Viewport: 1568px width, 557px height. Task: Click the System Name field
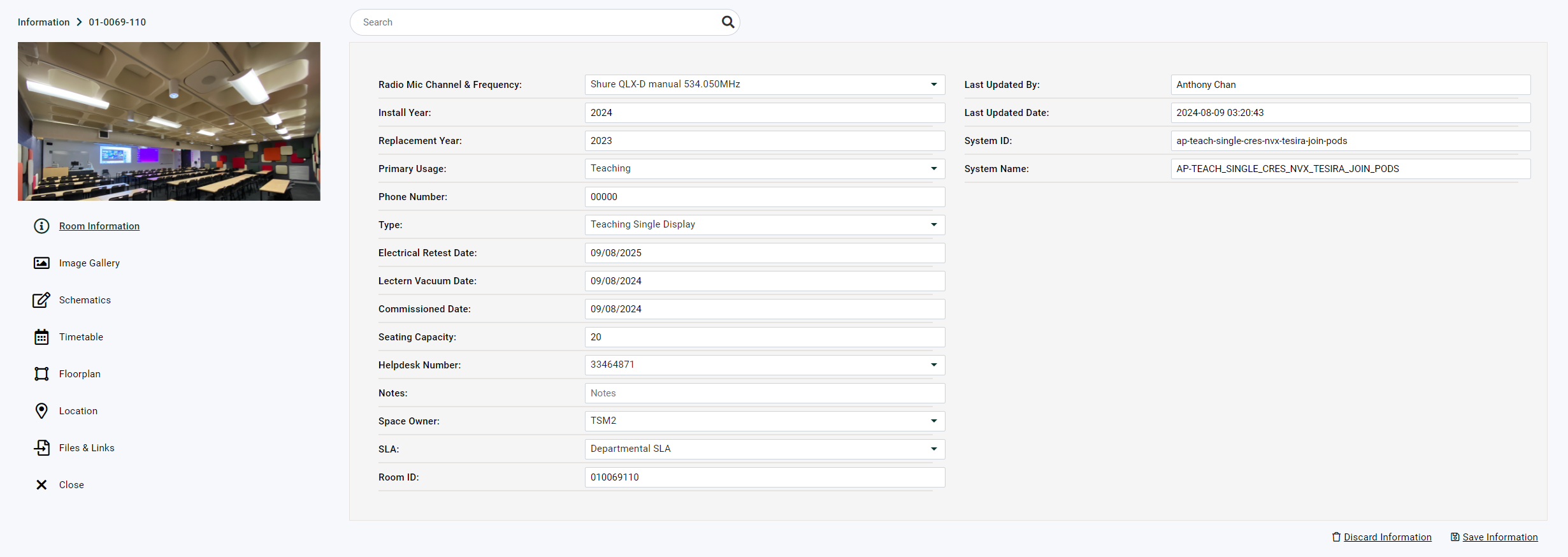coord(1351,169)
